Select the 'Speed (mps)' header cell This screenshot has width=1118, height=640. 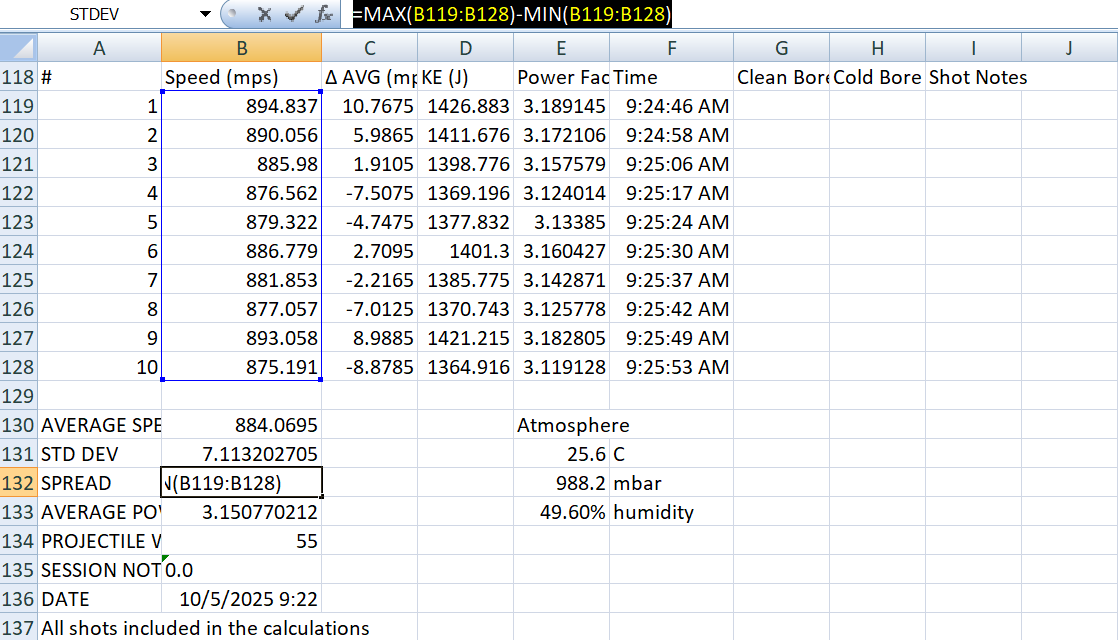point(241,78)
